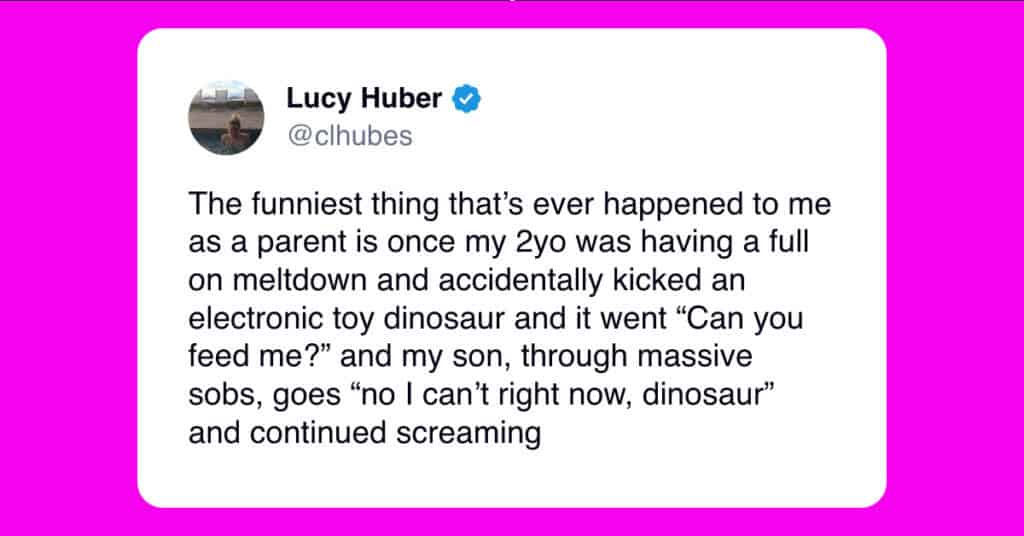Click the magenta background right of the card

pos(955,268)
